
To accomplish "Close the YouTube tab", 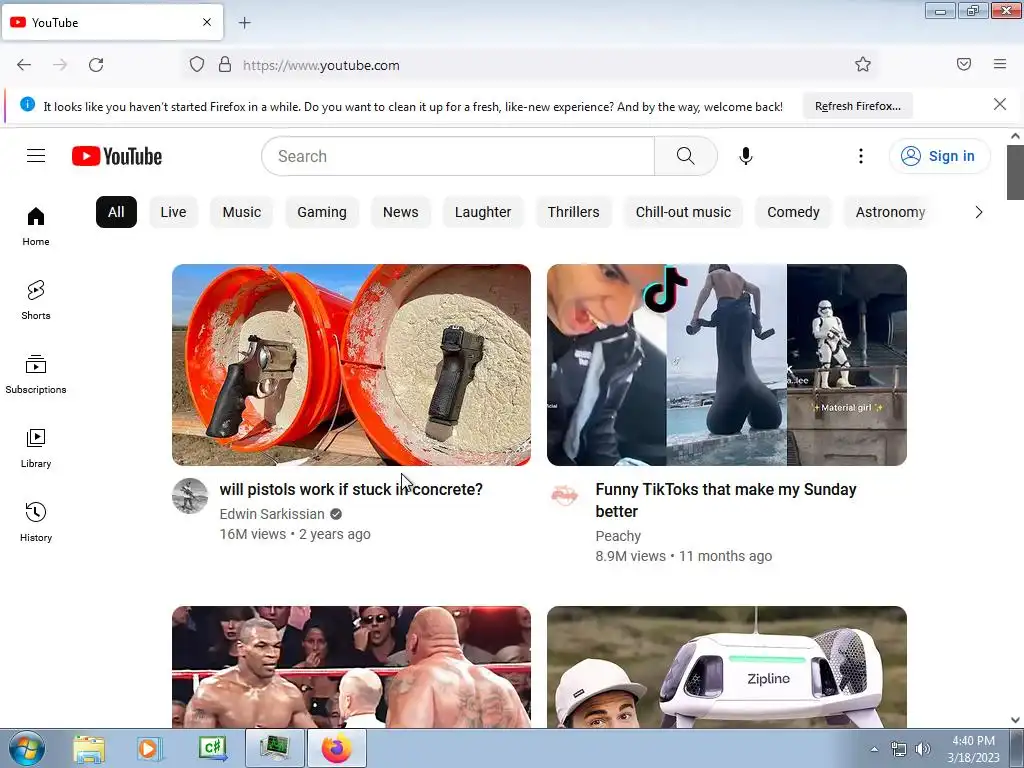I will (x=207, y=22).
